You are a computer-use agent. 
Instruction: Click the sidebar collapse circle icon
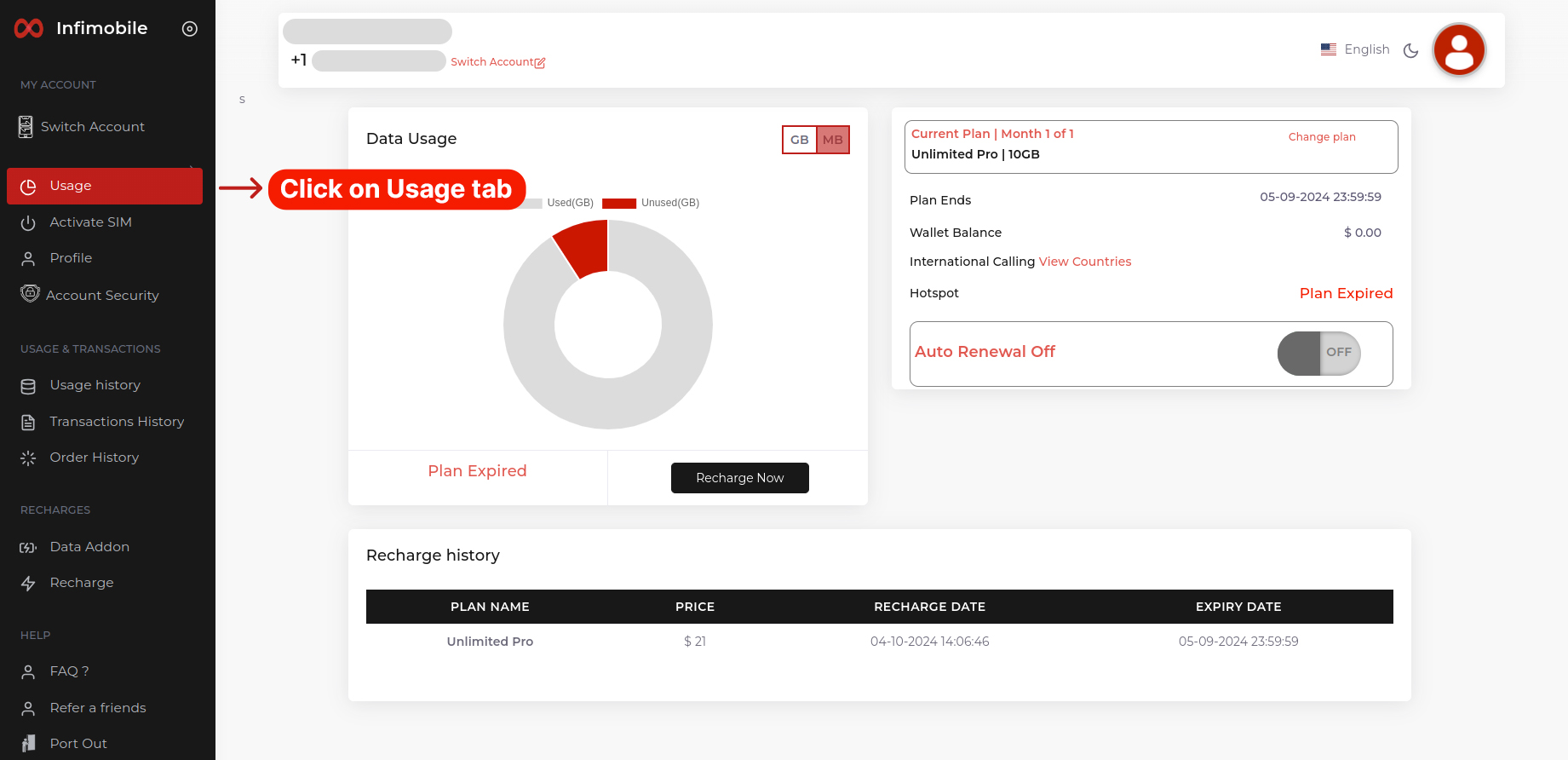[190, 29]
